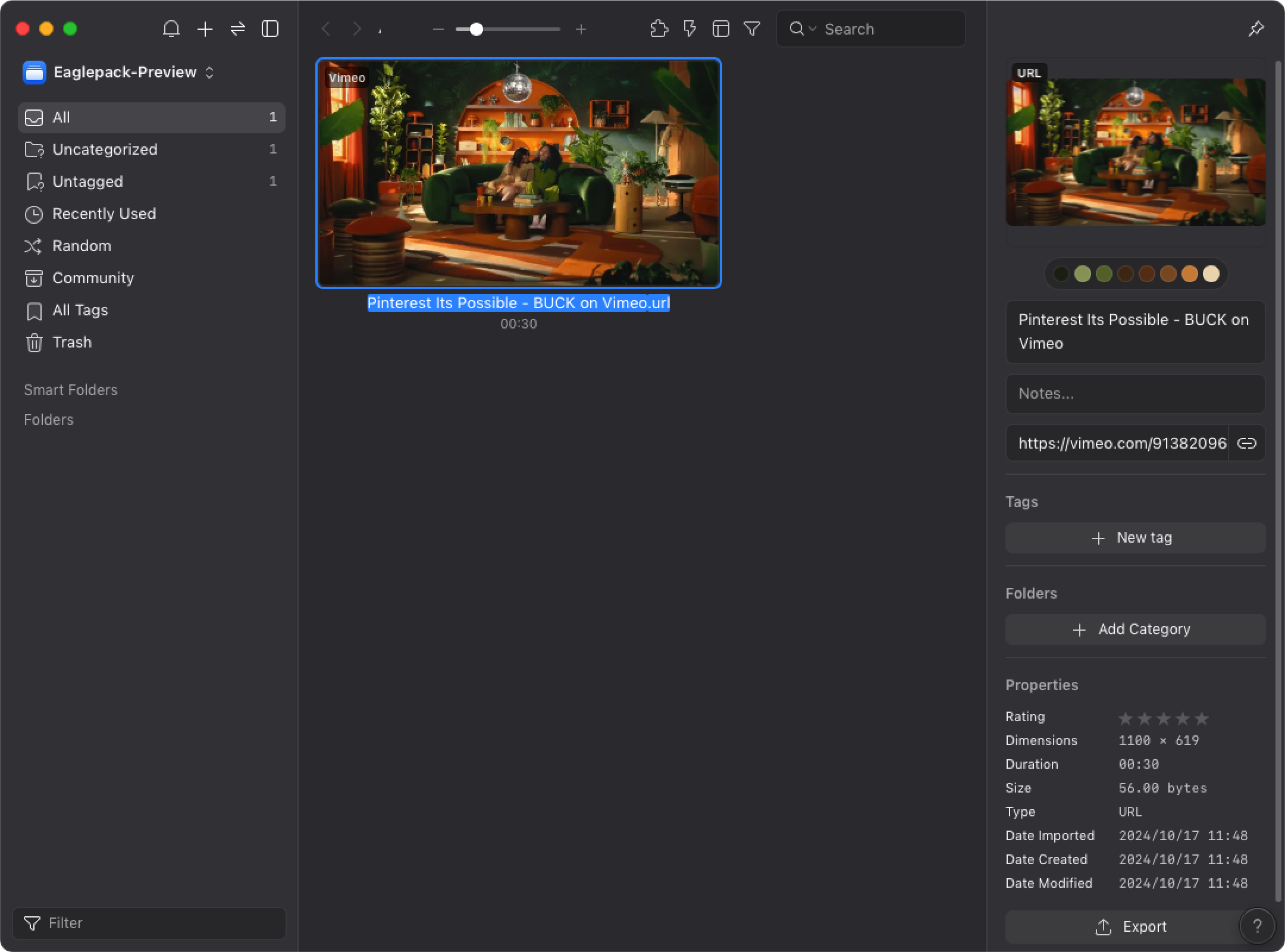Click the 00:30 duration under thumbnail

tap(518, 324)
